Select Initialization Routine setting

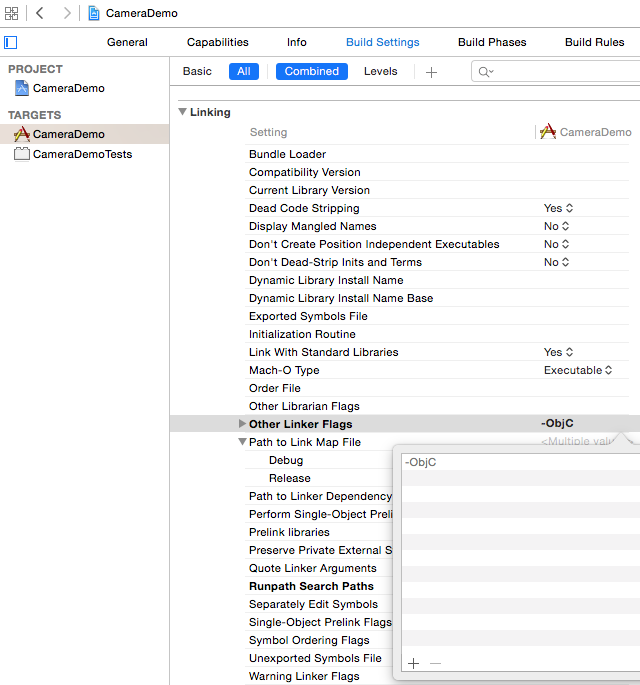coord(302,334)
